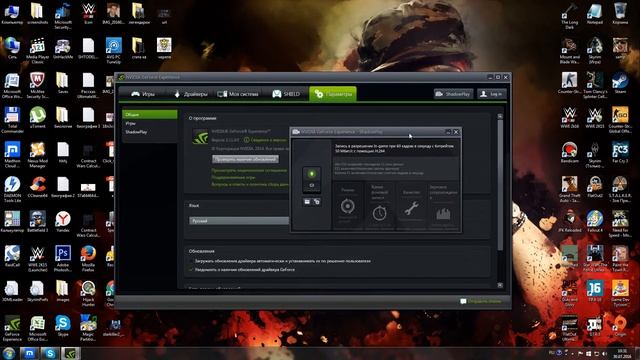Screen dimensions: 640x360
Task: Click the Log in button
Action: [492, 94]
